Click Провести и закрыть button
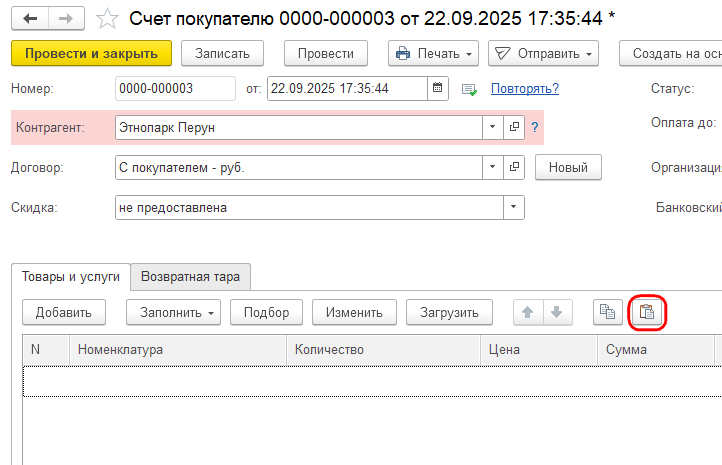Screen dimensions: 722x465 pos(91,53)
